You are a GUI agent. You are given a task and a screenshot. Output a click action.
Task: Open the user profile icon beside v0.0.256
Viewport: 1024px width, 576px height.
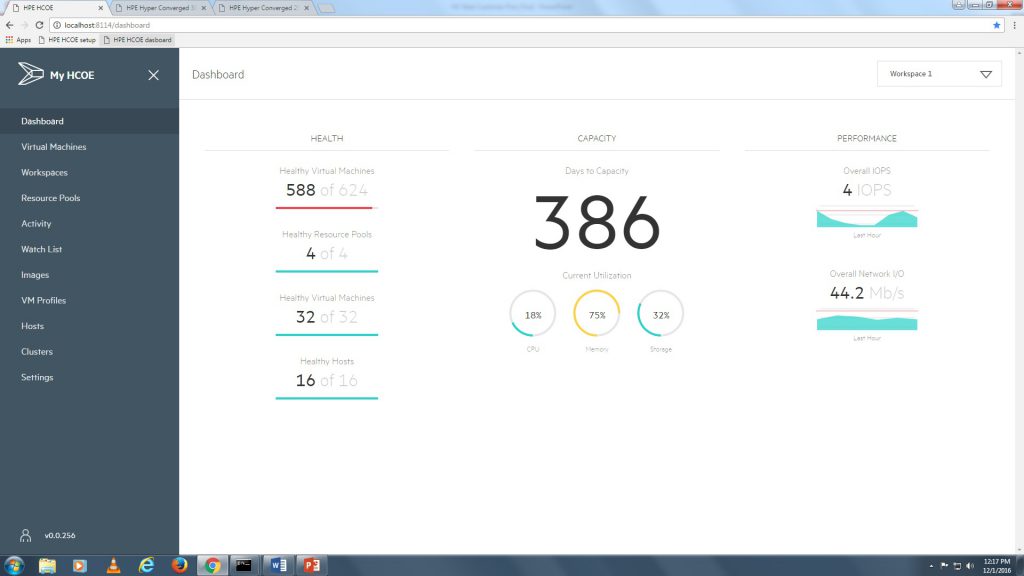click(x=25, y=536)
